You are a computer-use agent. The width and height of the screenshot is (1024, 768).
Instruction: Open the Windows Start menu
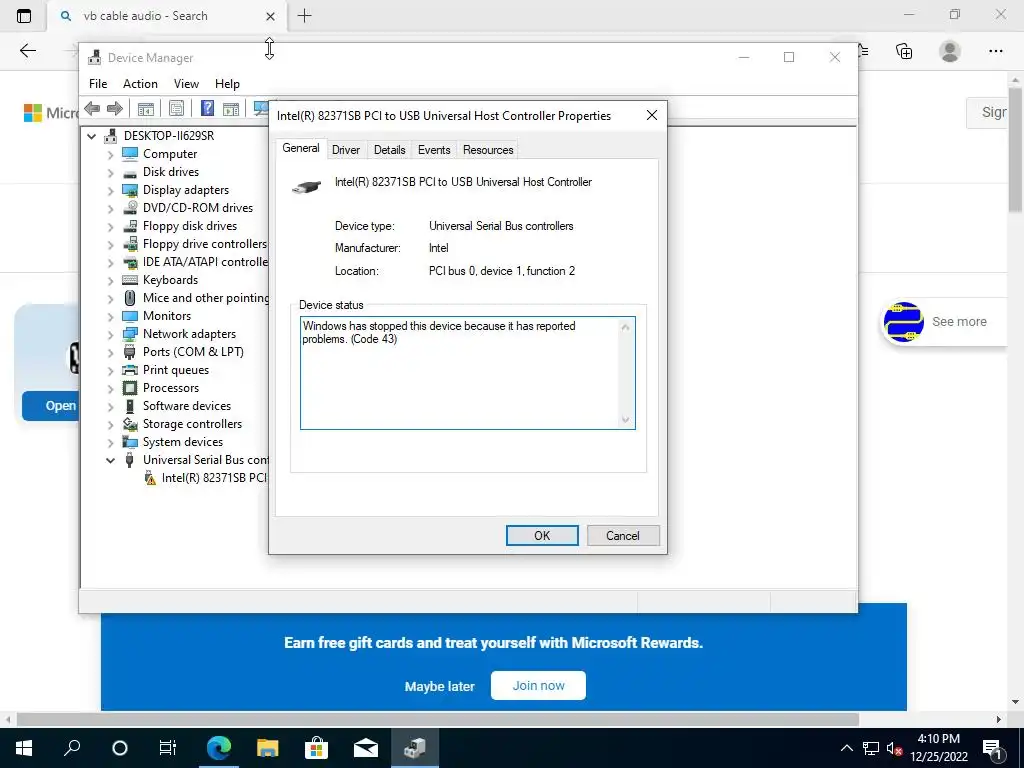point(24,748)
